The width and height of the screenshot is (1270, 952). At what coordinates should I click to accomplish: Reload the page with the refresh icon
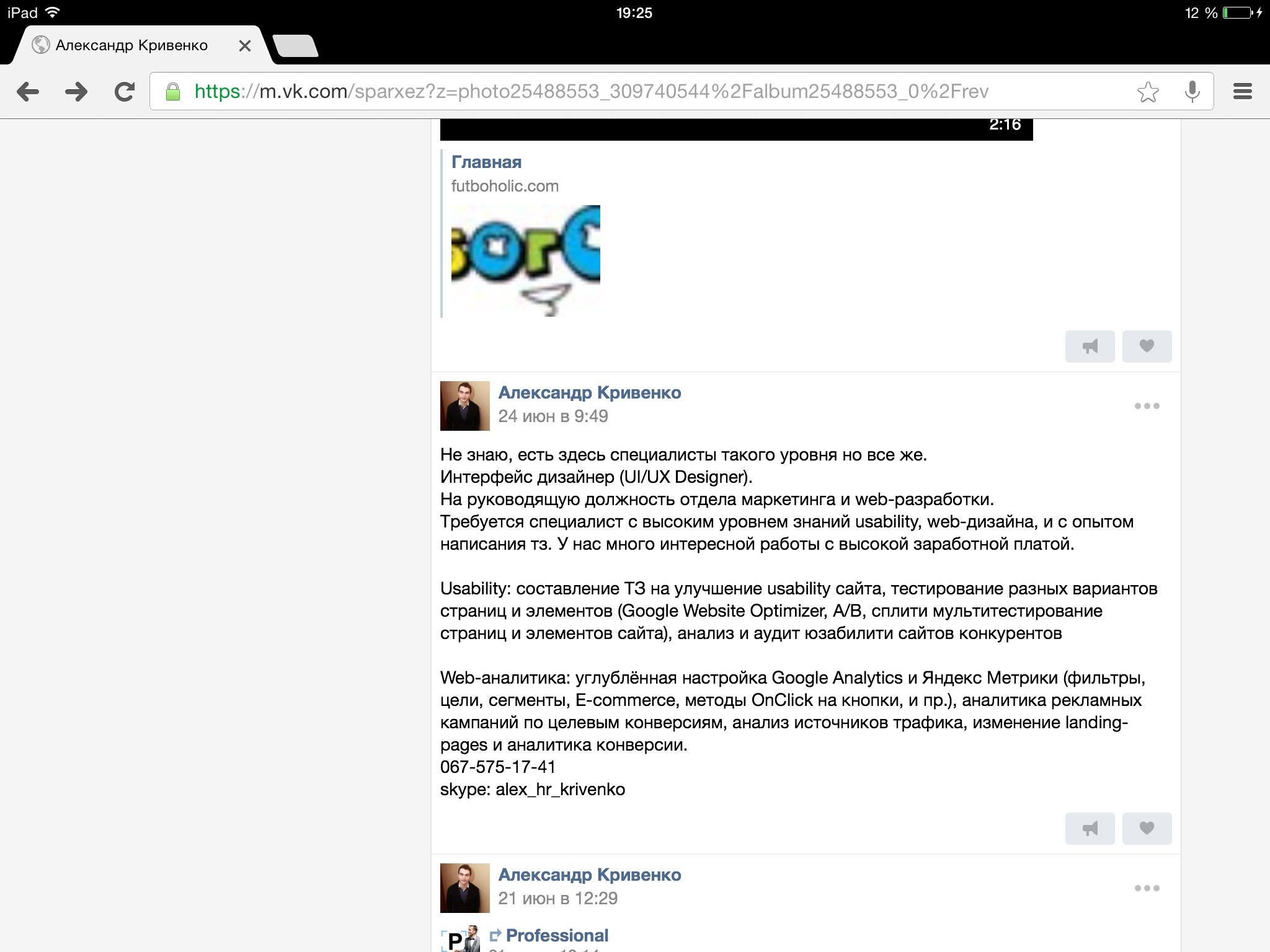pyautogui.click(x=125, y=92)
